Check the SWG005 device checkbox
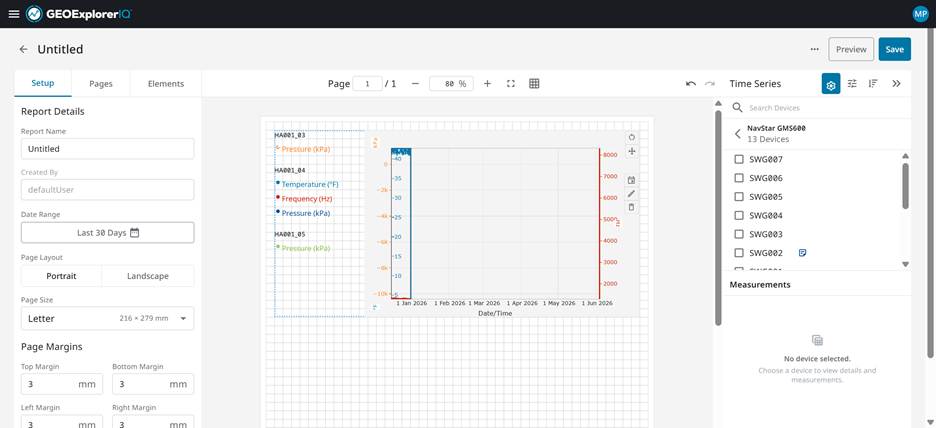 [739, 196]
